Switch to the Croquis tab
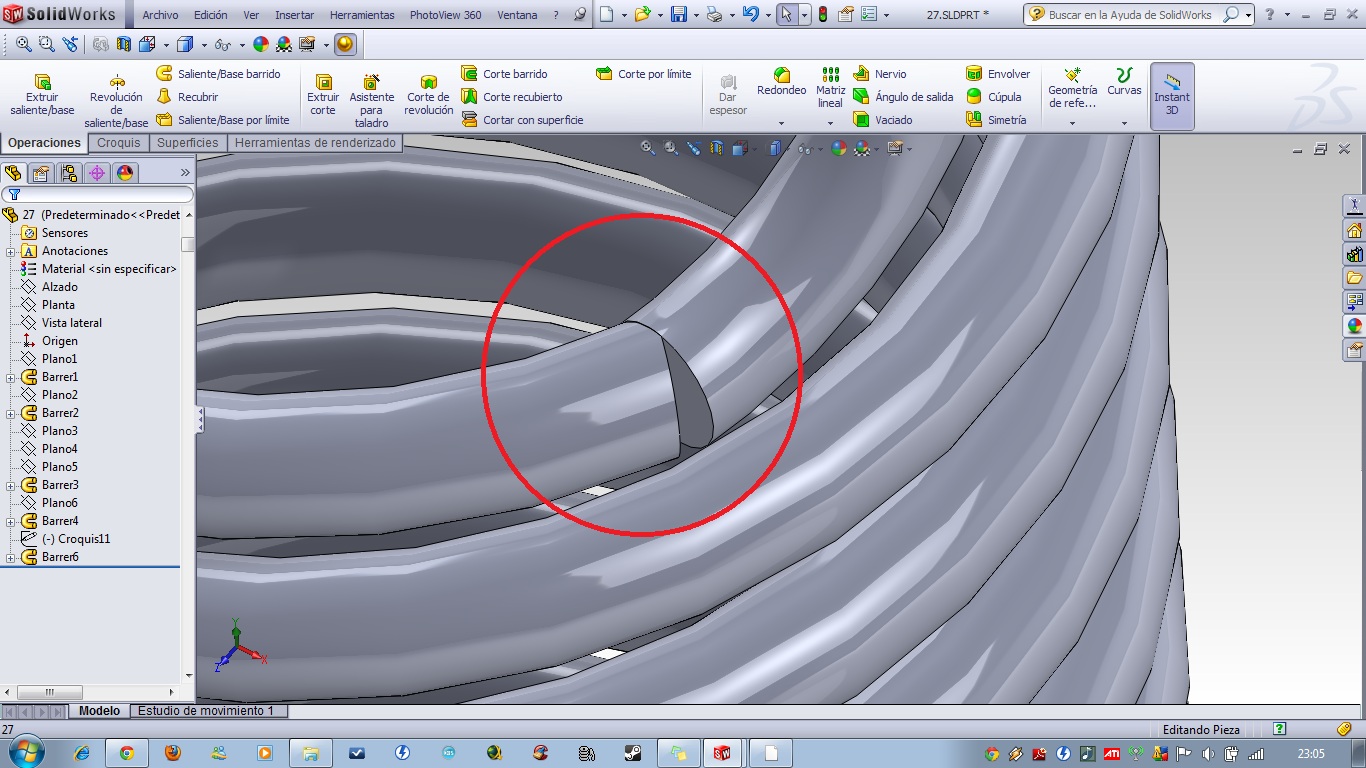Image resolution: width=1366 pixels, height=768 pixels. coord(119,143)
